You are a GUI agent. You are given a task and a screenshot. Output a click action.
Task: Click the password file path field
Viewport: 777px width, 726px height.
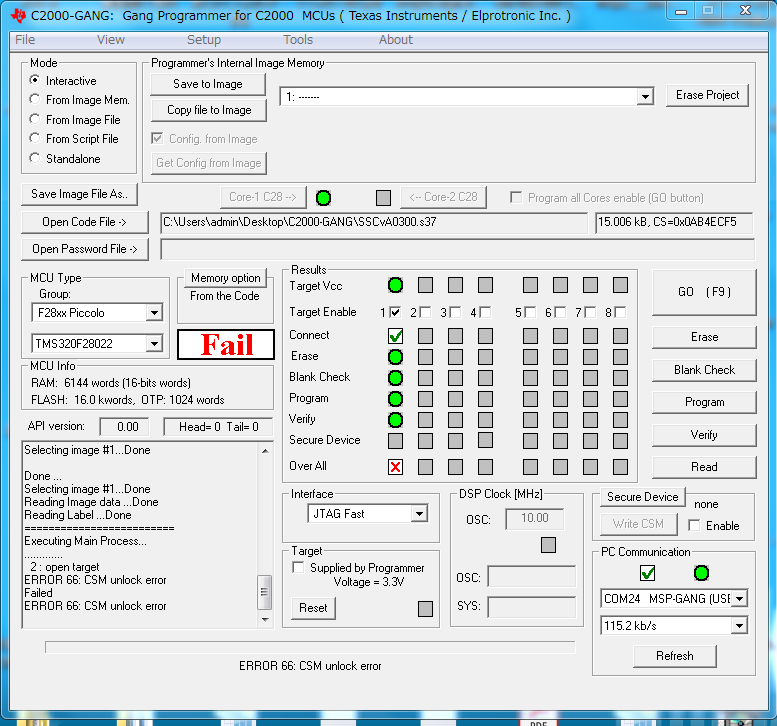457,249
